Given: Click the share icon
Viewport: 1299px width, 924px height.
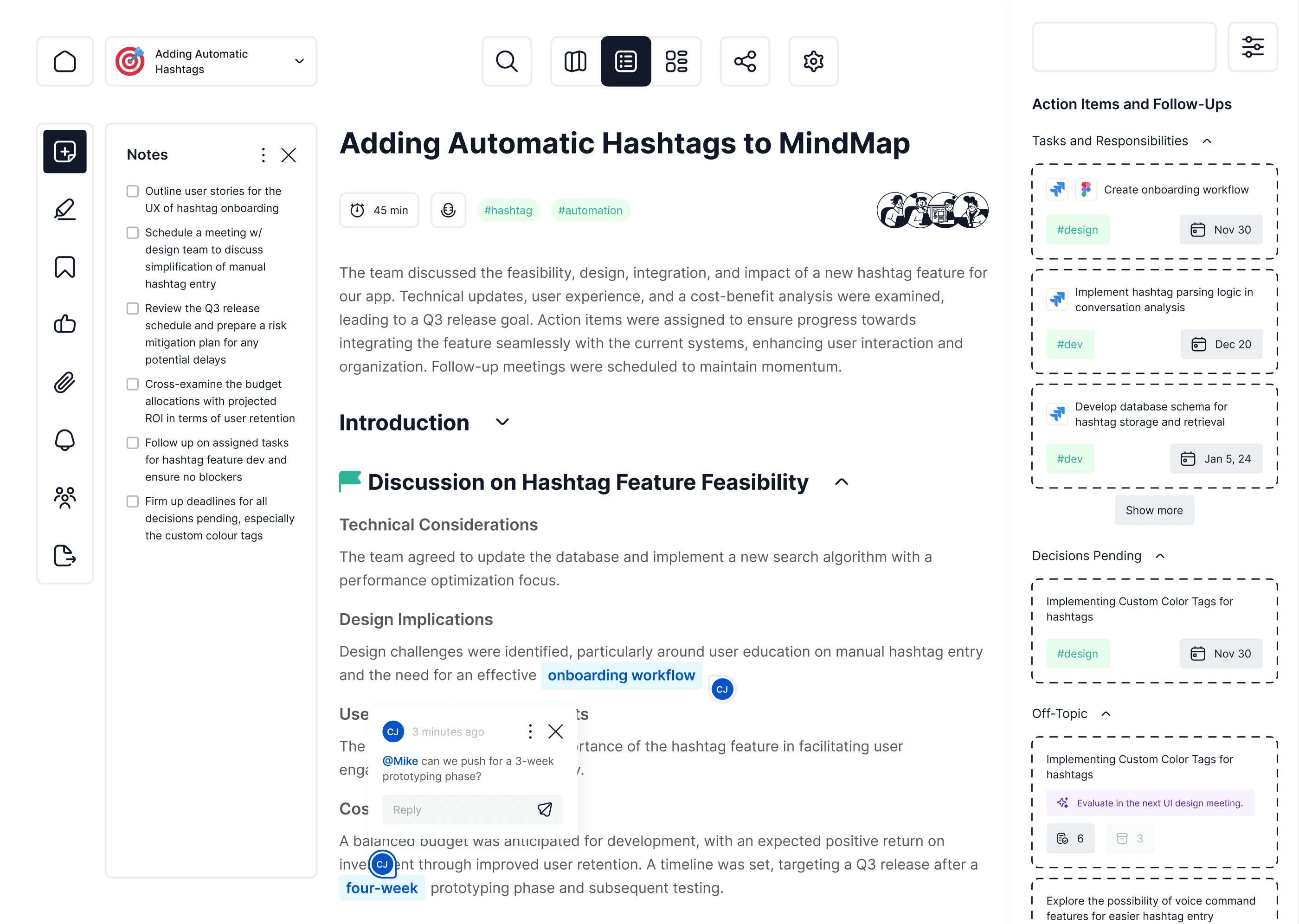Looking at the screenshot, I should click(x=744, y=61).
